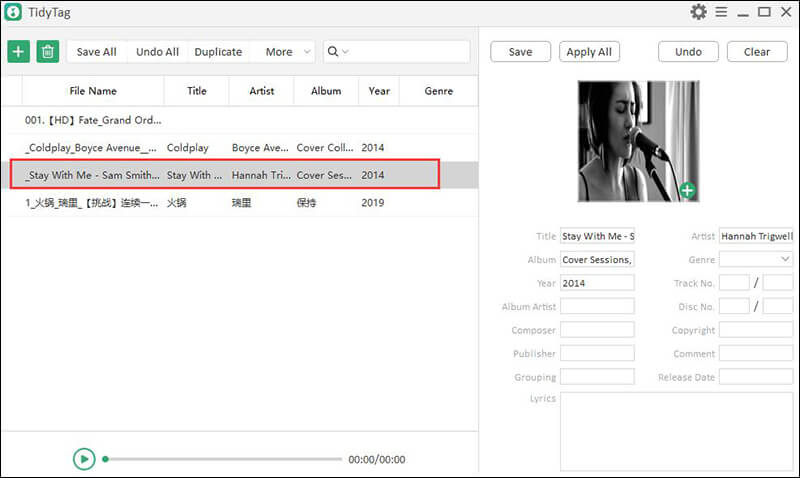Click the playback progress slider handle
Image resolution: width=800 pixels, height=478 pixels.
105,459
